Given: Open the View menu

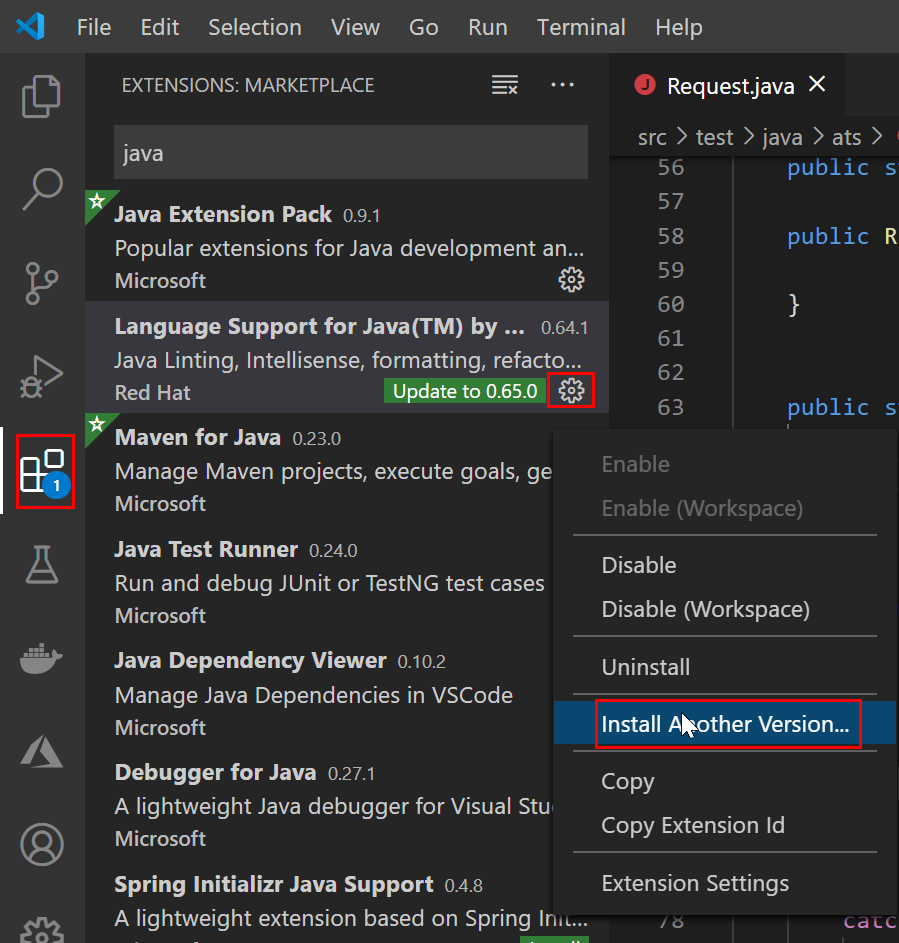Looking at the screenshot, I should (x=355, y=27).
